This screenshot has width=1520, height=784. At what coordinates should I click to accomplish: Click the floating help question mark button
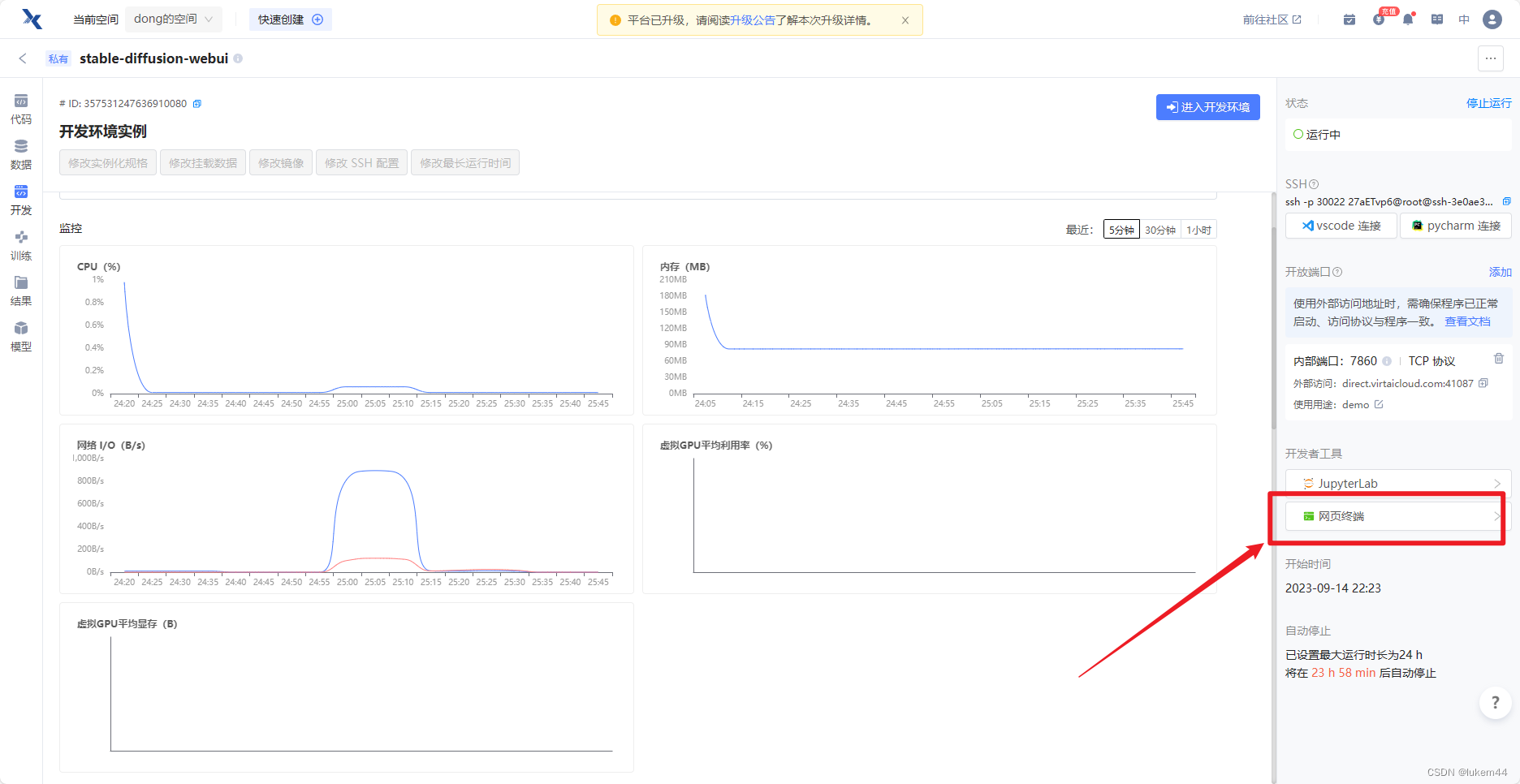1495,703
